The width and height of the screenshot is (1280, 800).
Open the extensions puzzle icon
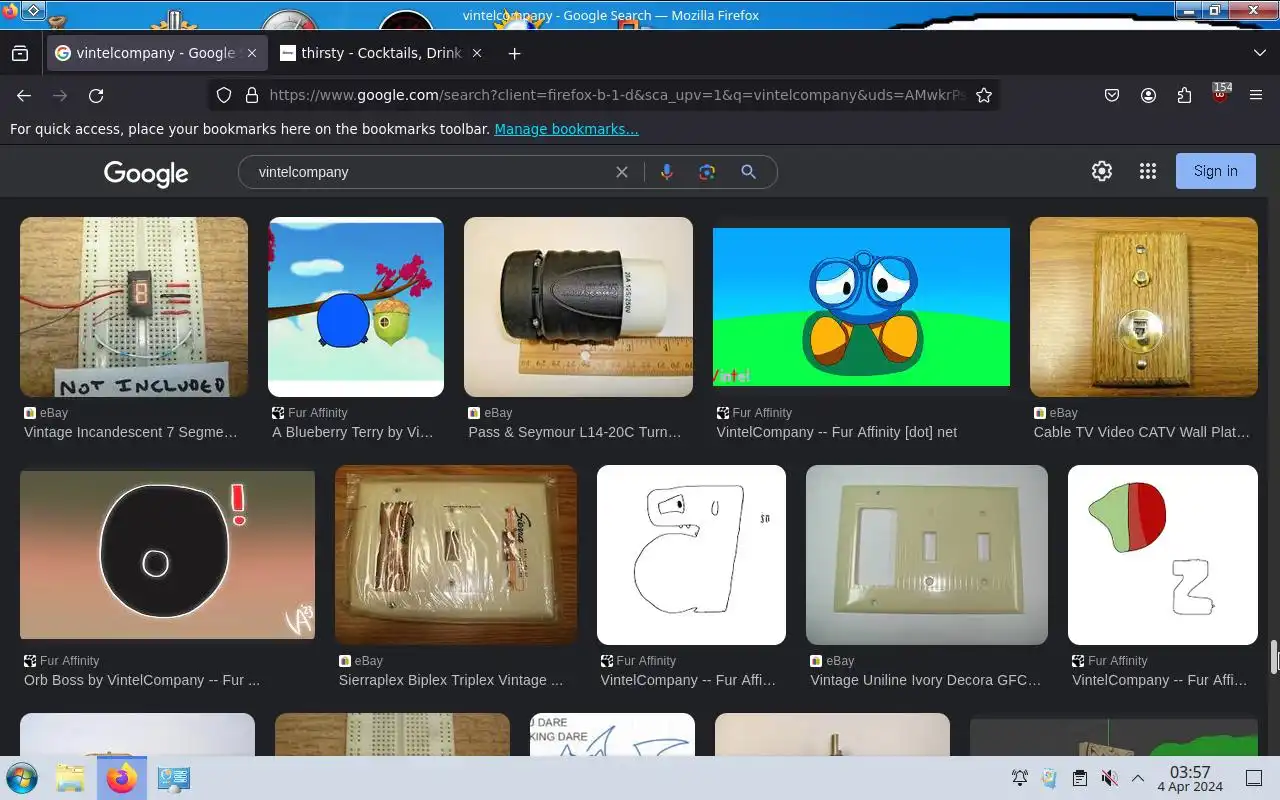[1184, 95]
